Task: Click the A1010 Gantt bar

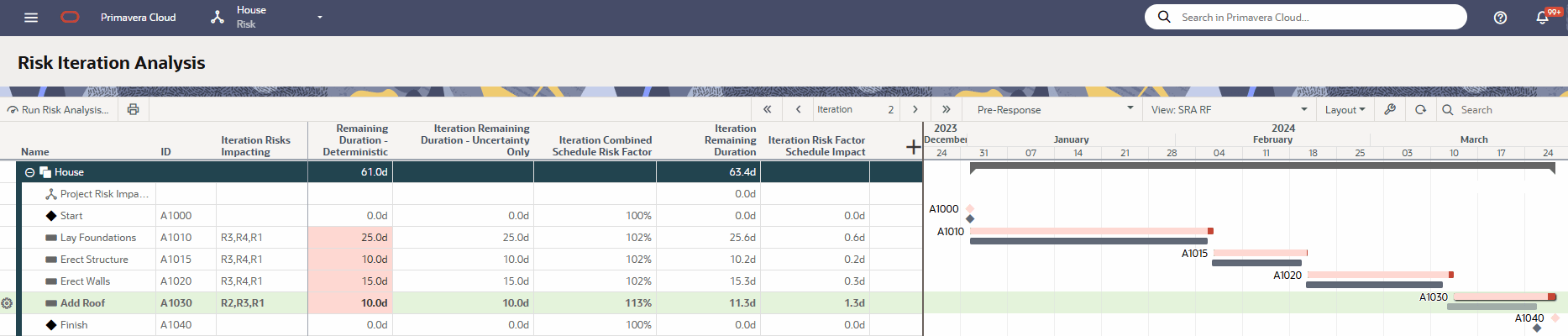Action: (1091, 231)
